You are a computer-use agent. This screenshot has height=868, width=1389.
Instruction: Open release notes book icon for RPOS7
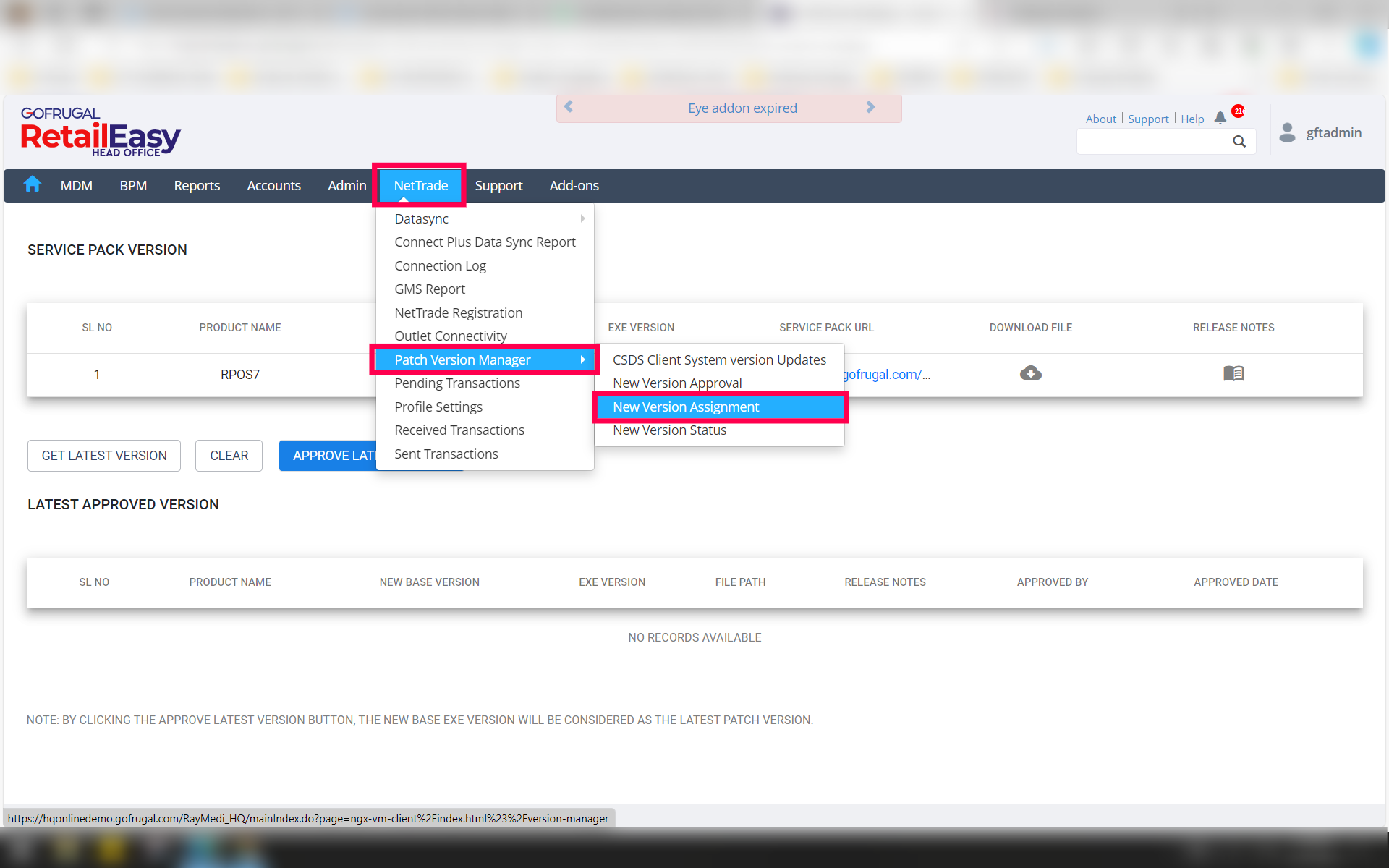point(1233,373)
